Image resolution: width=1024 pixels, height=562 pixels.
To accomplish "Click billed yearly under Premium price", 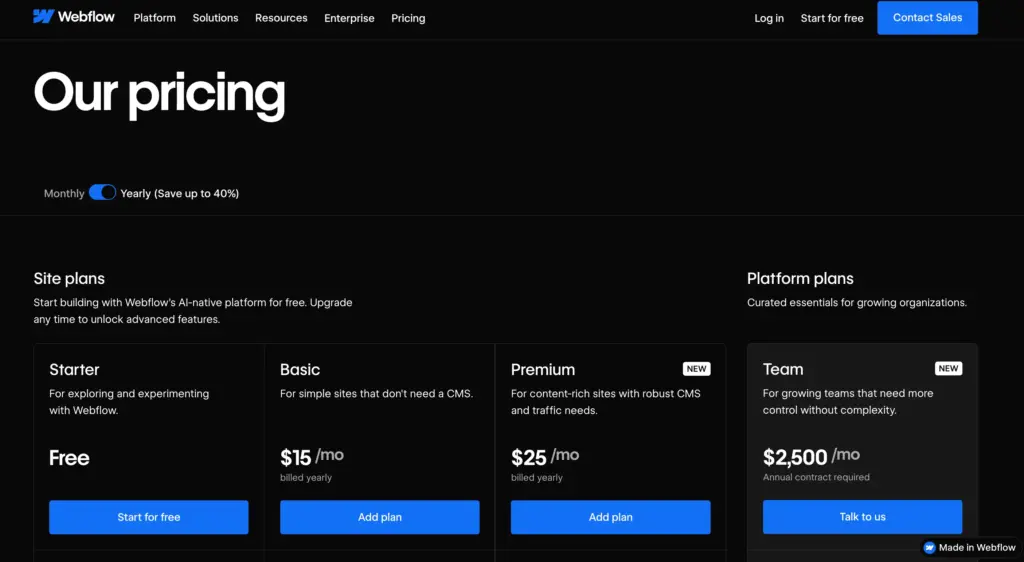I will (537, 478).
